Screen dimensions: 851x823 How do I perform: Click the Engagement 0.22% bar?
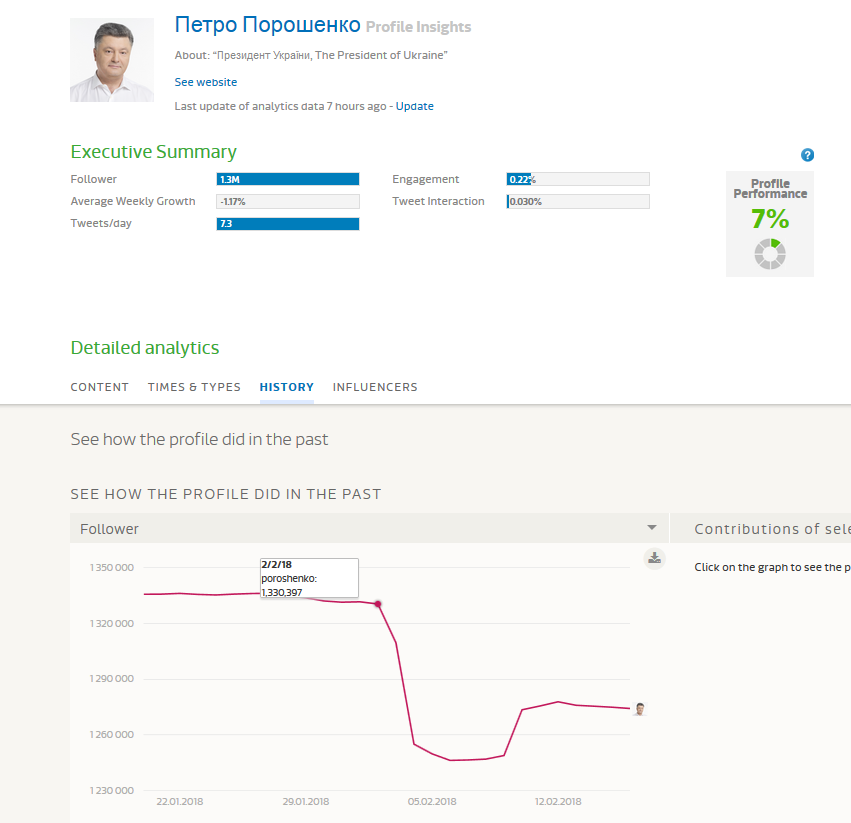coord(578,179)
